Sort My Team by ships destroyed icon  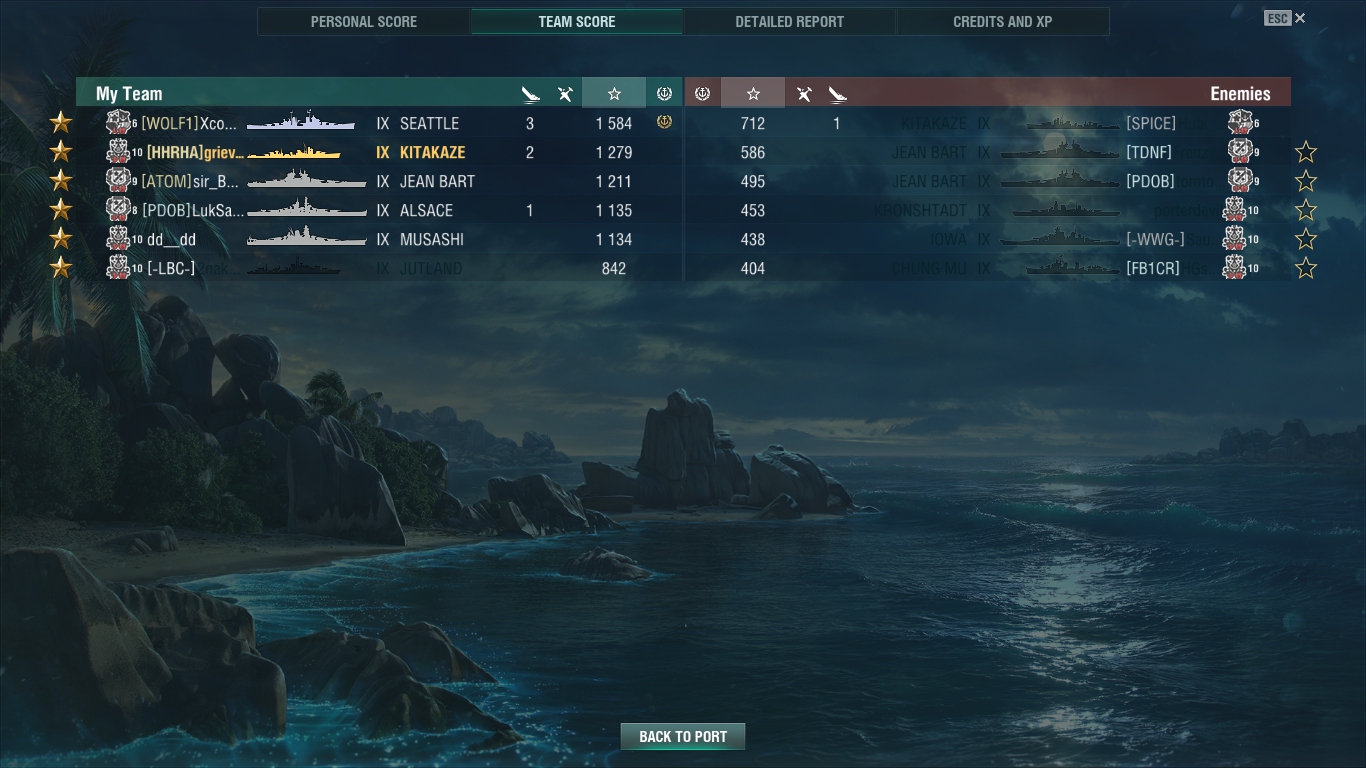pos(531,94)
